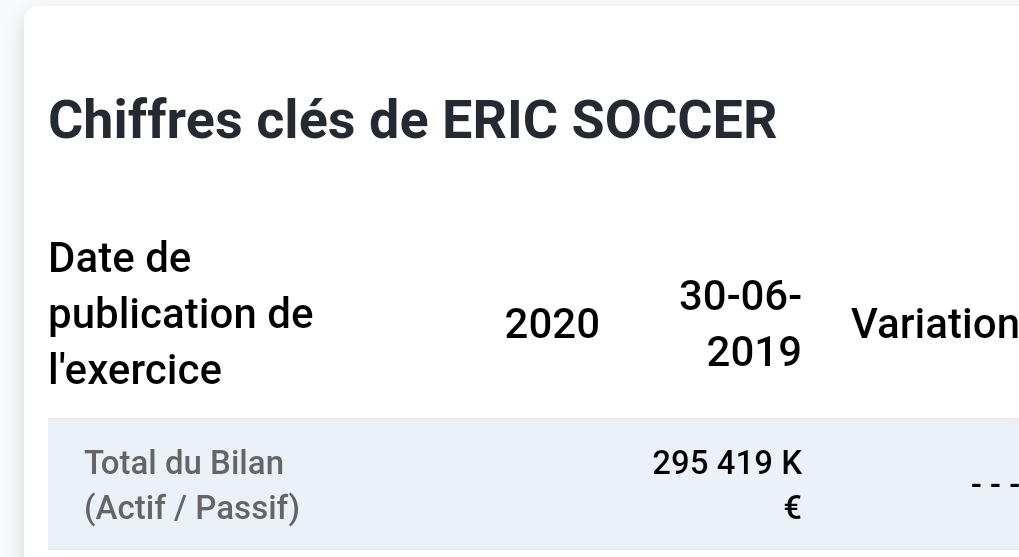
Task: Click the "Date de publication de l'exercice" header
Action: [x=180, y=314]
